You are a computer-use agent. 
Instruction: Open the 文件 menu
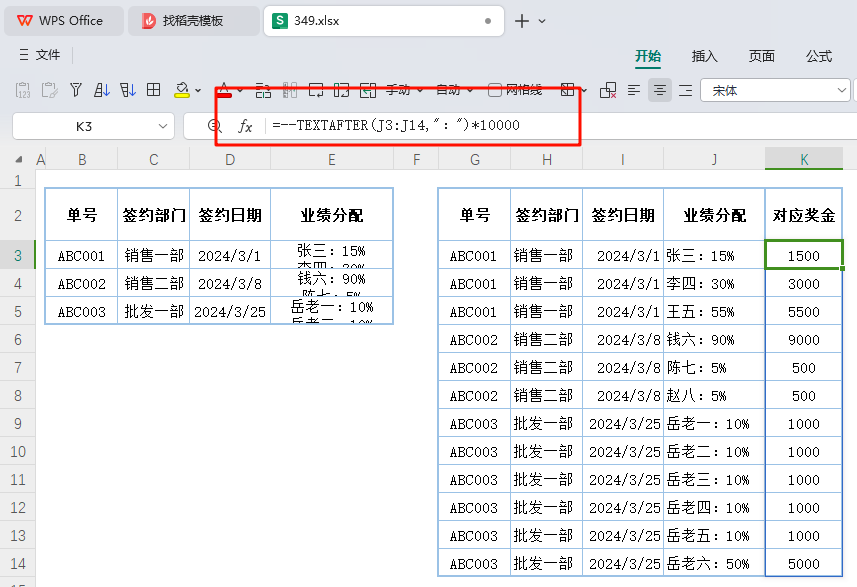click(x=48, y=55)
